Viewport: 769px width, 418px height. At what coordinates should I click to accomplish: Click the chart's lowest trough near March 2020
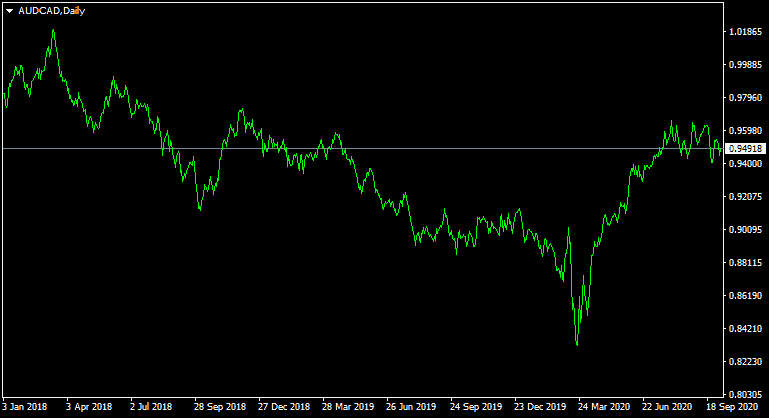(x=577, y=344)
